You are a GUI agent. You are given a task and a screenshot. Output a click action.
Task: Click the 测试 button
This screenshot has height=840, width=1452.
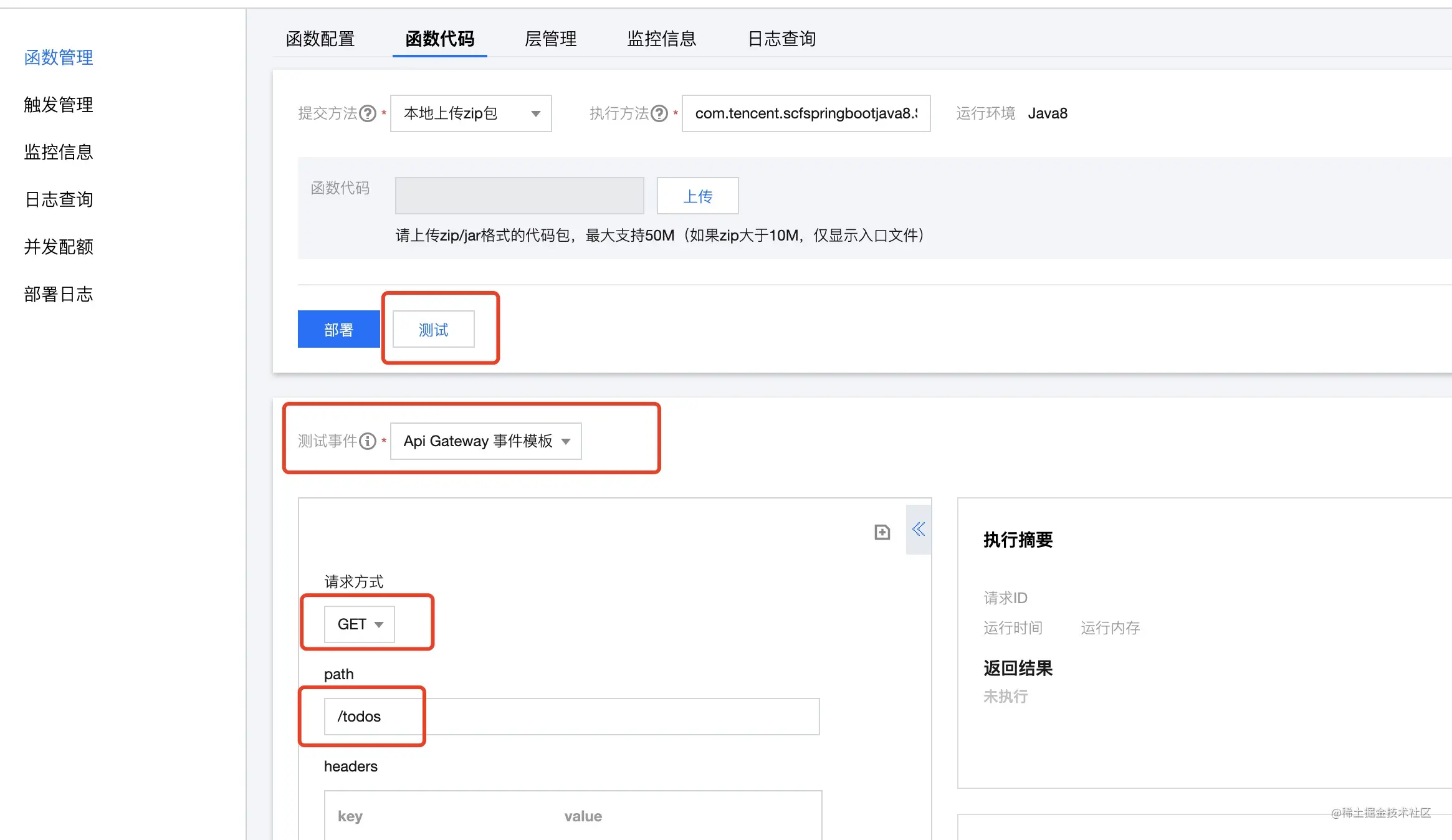click(434, 329)
